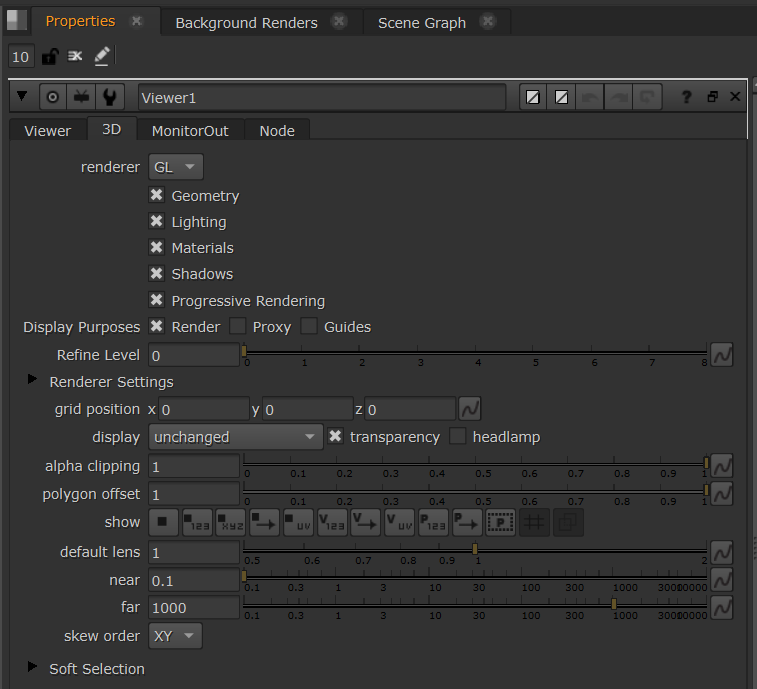Viewport: 757px width, 689px height.
Task: Click the pencil edit icon in the toolbar
Action: pyautogui.click(x=102, y=57)
